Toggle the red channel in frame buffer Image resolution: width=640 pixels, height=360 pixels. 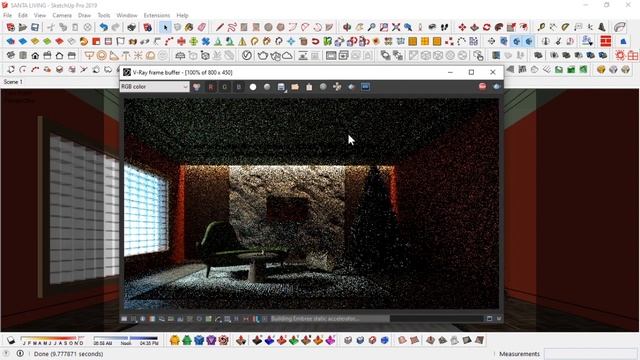[211, 87]
